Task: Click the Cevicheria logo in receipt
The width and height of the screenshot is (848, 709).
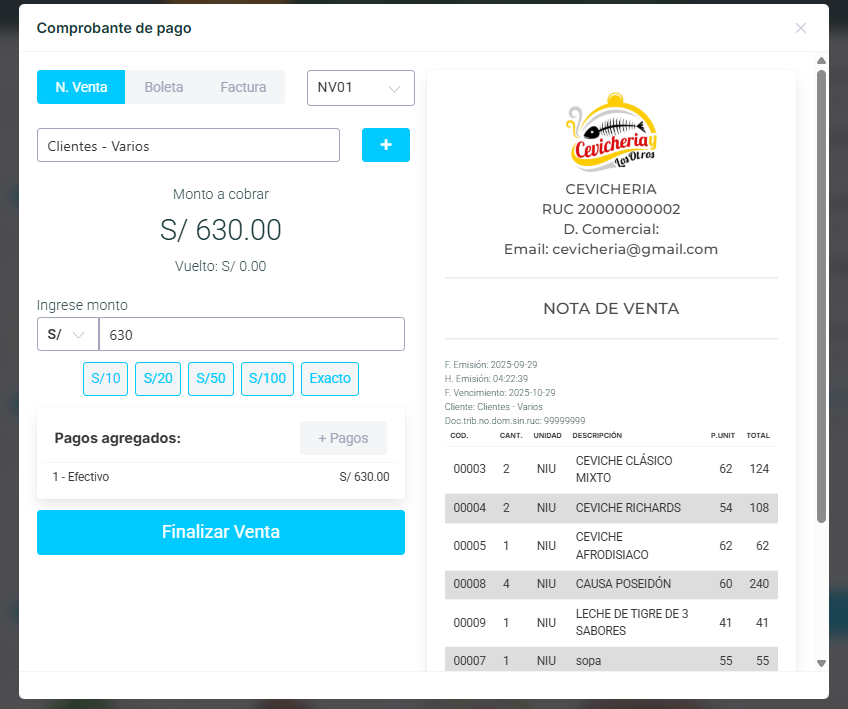Action: click(611, 132)
